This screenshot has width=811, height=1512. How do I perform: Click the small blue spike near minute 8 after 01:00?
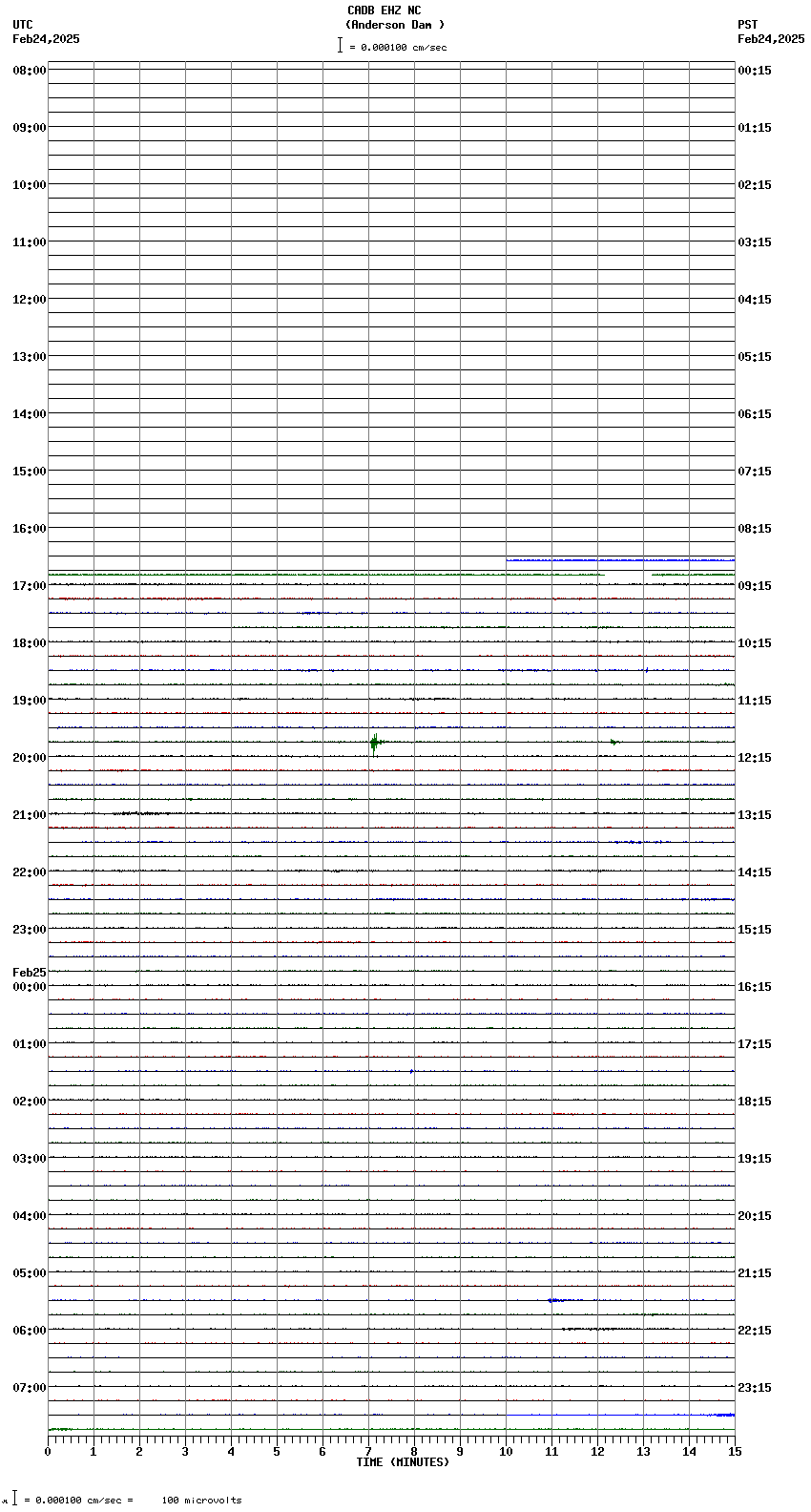(x=411, y=1071)
